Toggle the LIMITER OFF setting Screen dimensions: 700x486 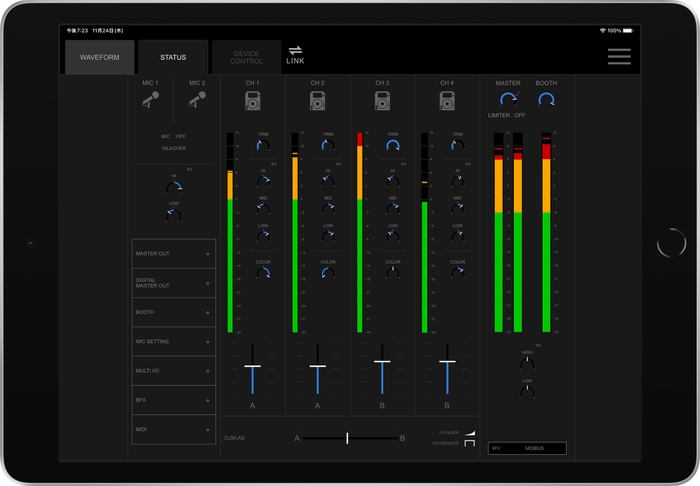pos(507,116)
